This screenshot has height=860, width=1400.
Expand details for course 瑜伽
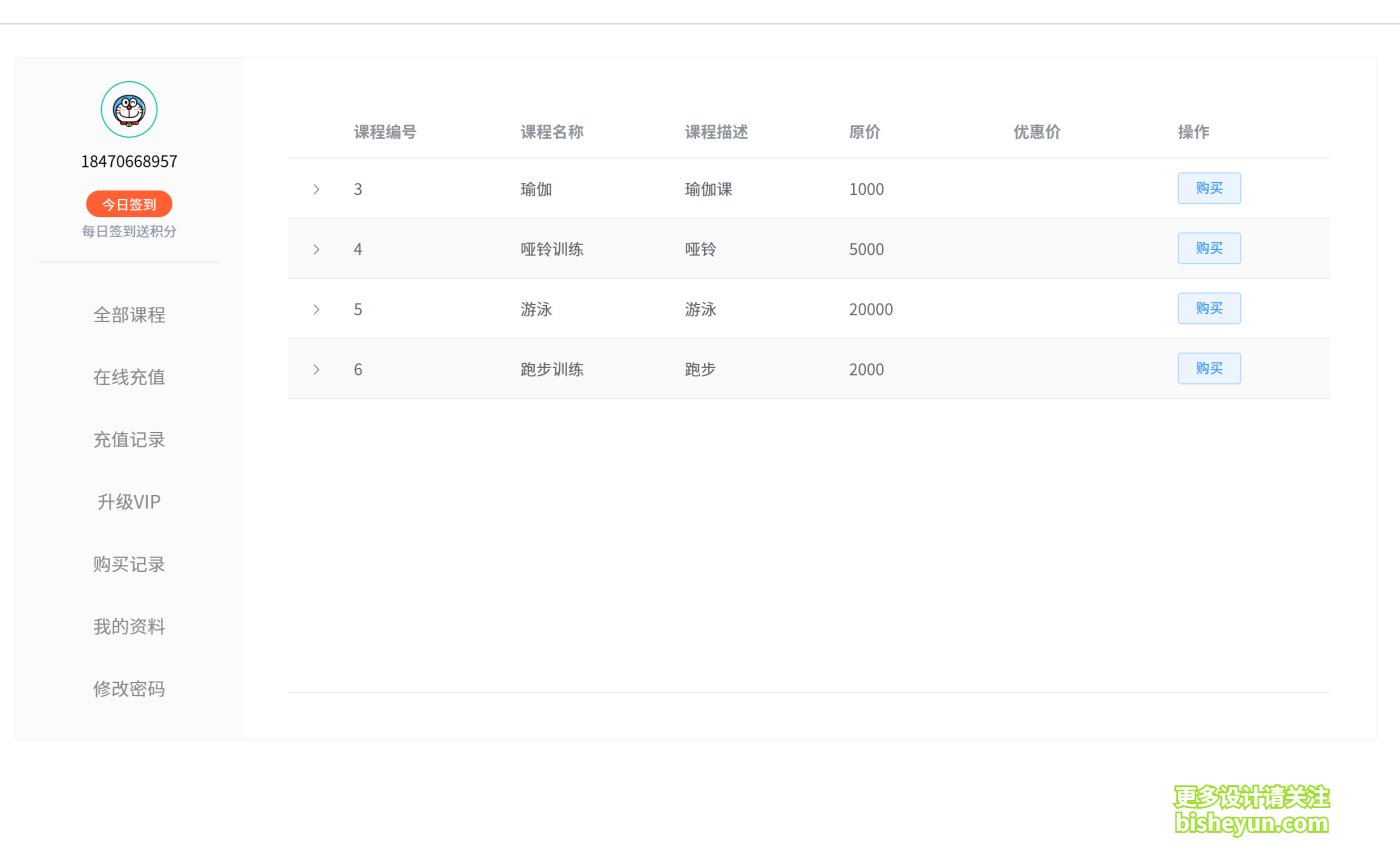316,188
